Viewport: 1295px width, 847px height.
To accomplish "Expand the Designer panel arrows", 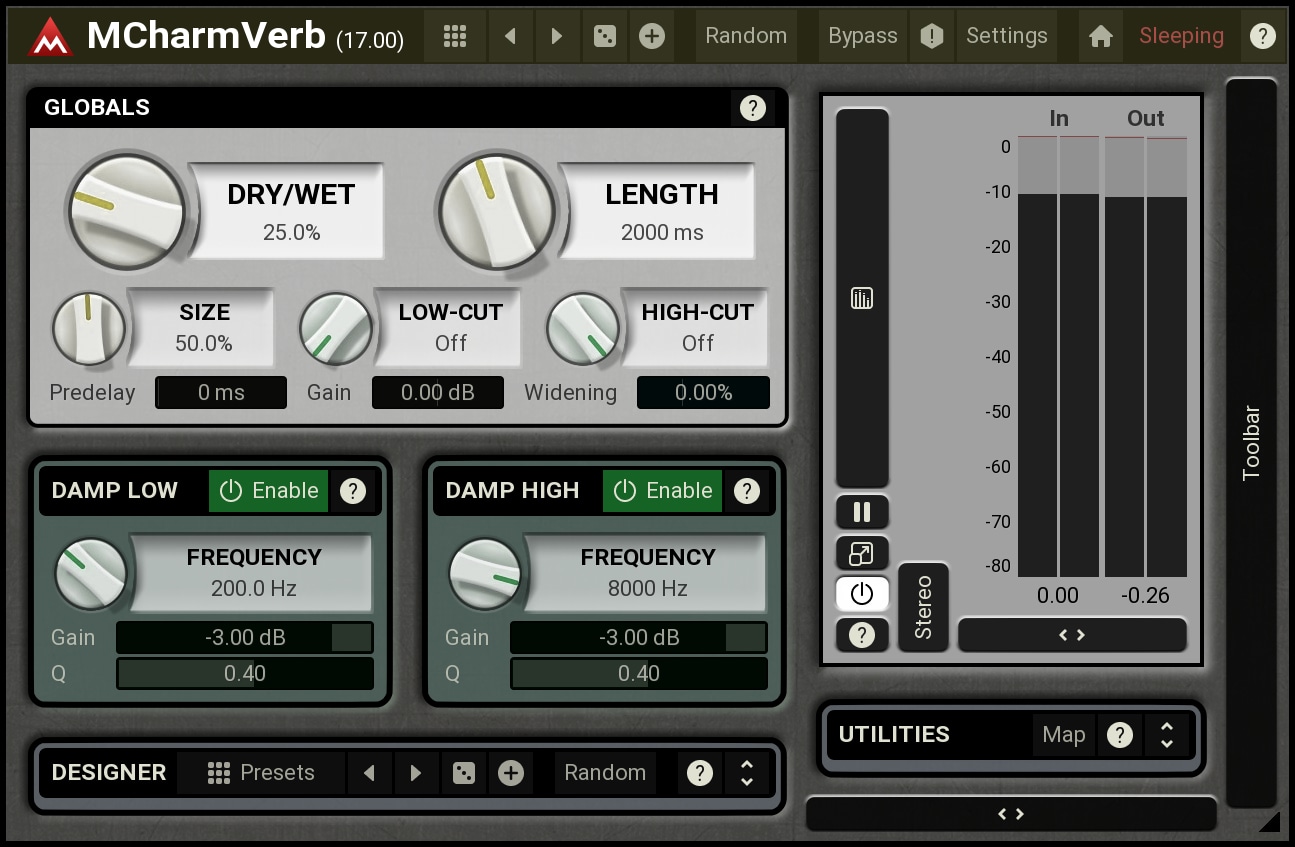I will (x=746, y=773).
